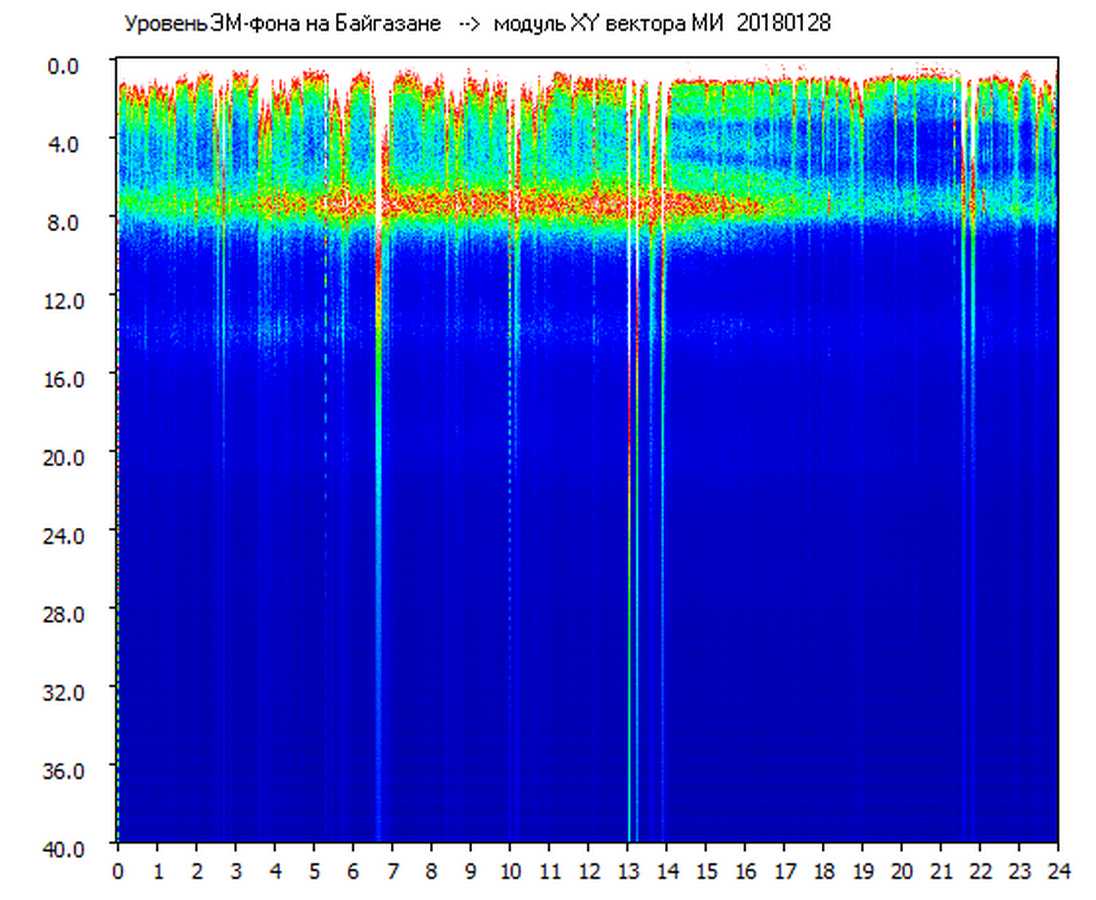Select hour 22 on the time axis
This screenshot has width=1096, height=900.
tap(980, 871)
